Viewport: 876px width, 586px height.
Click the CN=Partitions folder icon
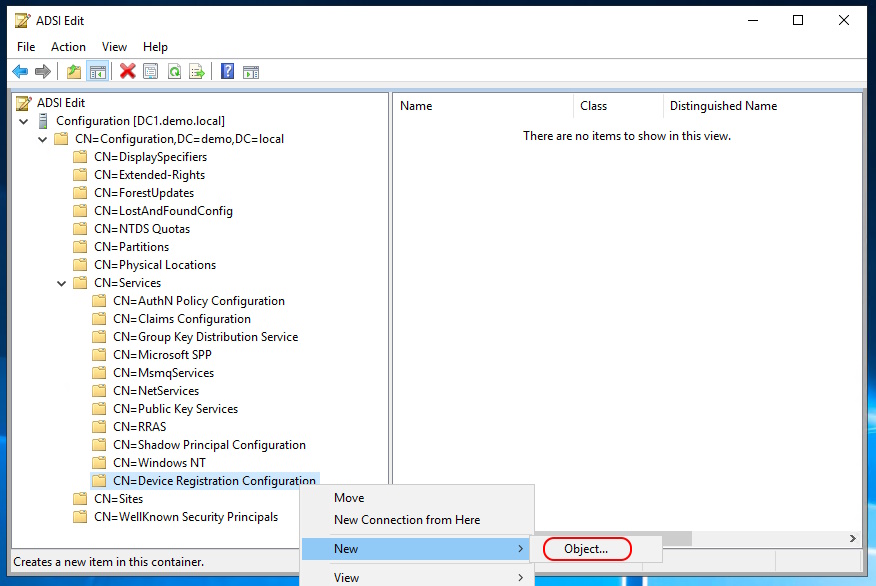point(80,246)
